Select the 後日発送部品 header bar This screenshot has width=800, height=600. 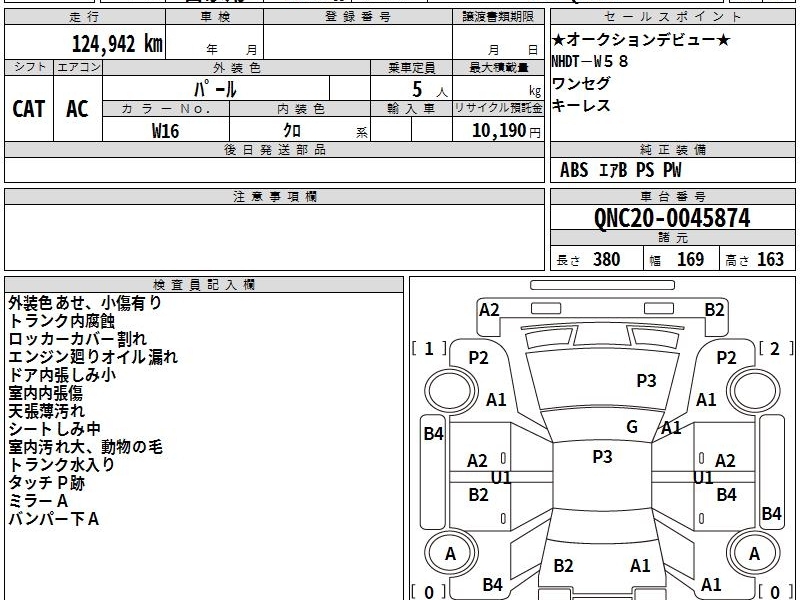[x=274, y=150]
